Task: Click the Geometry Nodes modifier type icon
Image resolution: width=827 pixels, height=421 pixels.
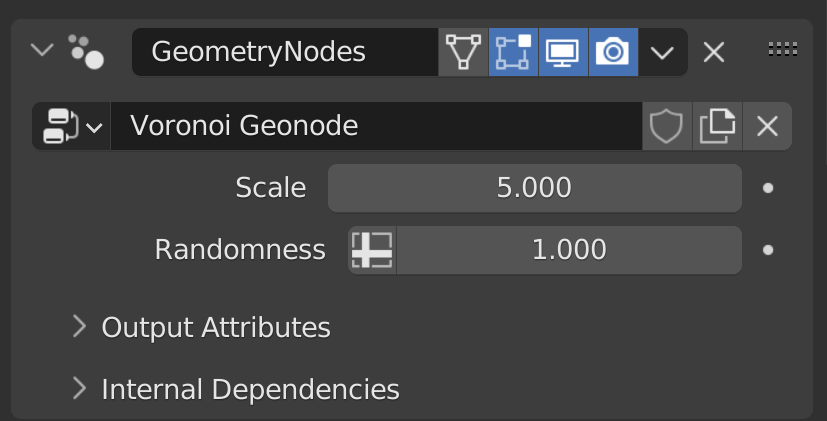Action: coord(86,52)
